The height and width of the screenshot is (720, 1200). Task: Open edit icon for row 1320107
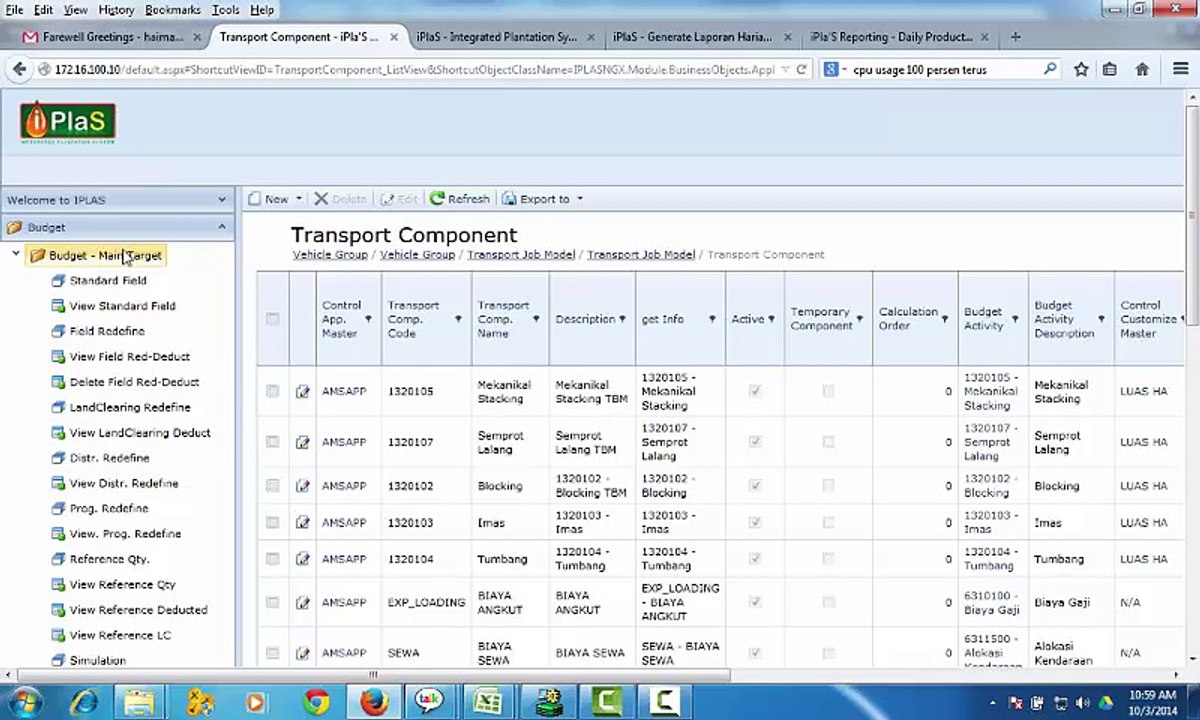[x=303, y=441]
